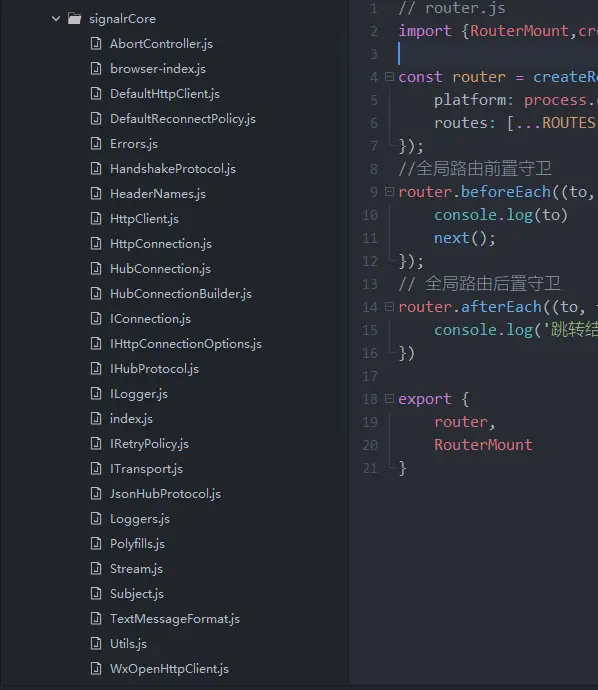Fold the const router block at line 4

click(x=389, y=77)
